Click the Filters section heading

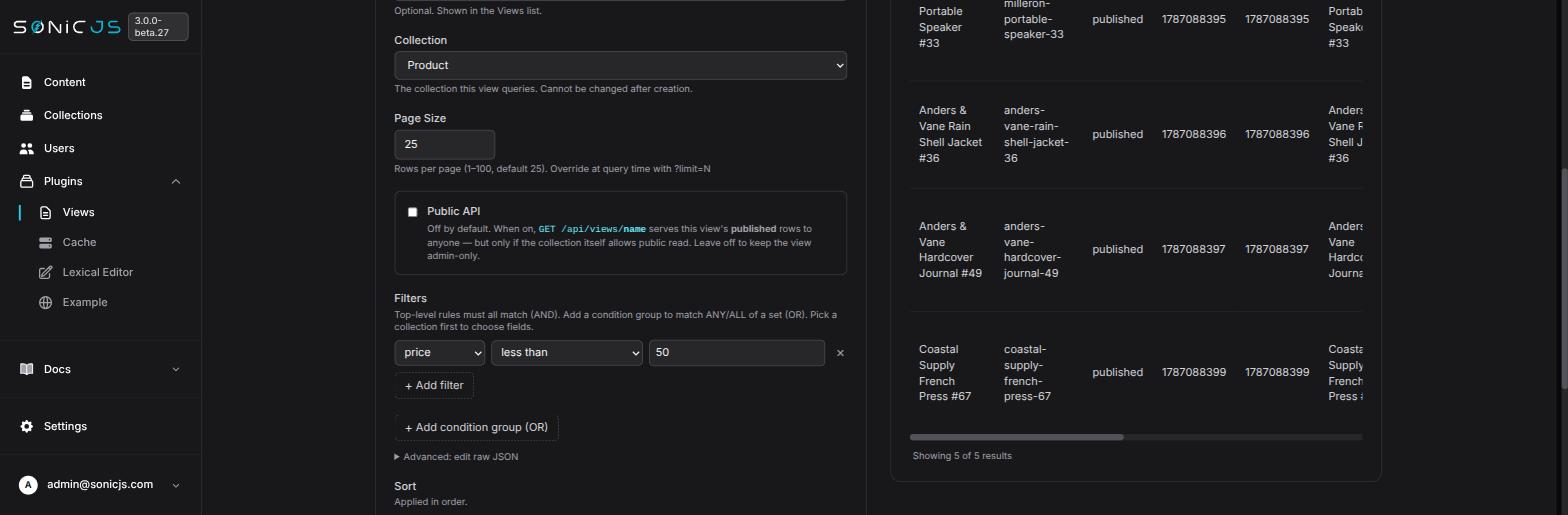coord(410,298)
